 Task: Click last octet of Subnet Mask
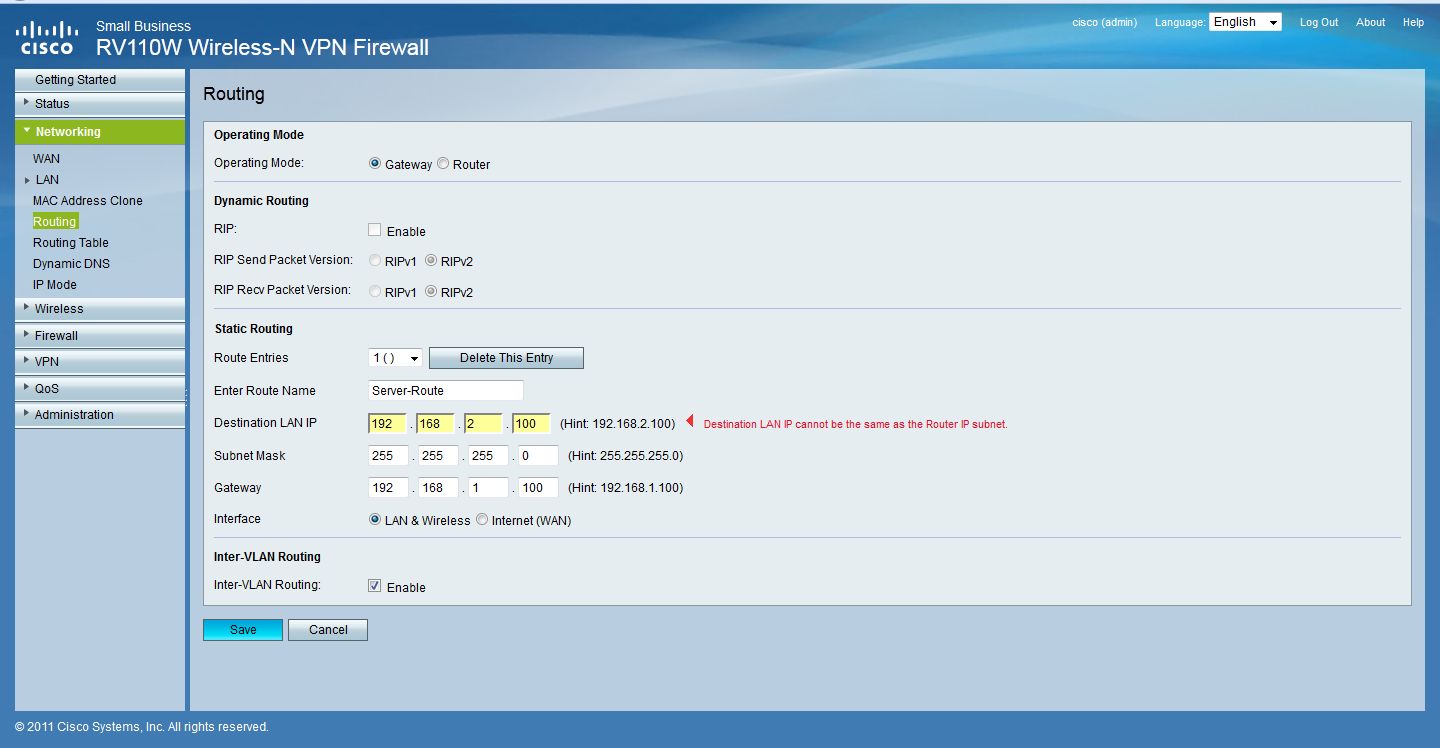click(x=538, y=455)
